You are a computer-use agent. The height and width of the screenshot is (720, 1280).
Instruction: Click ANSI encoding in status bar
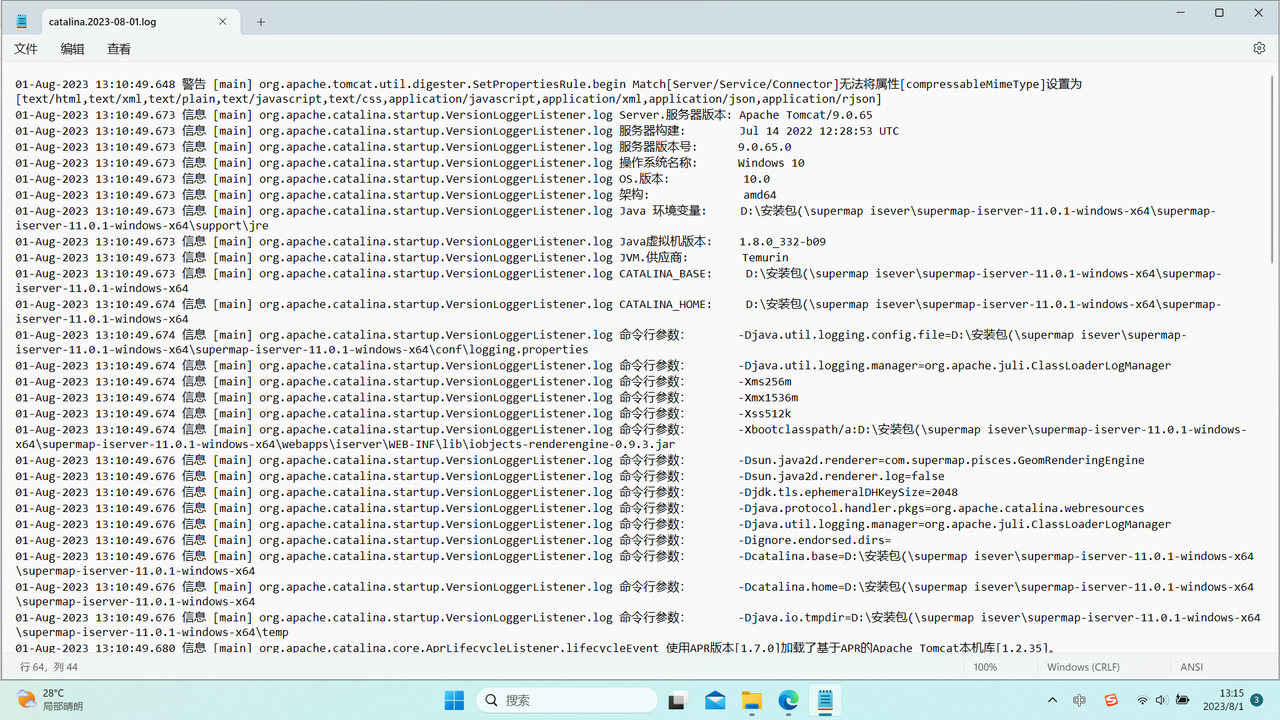[1192, 667]
